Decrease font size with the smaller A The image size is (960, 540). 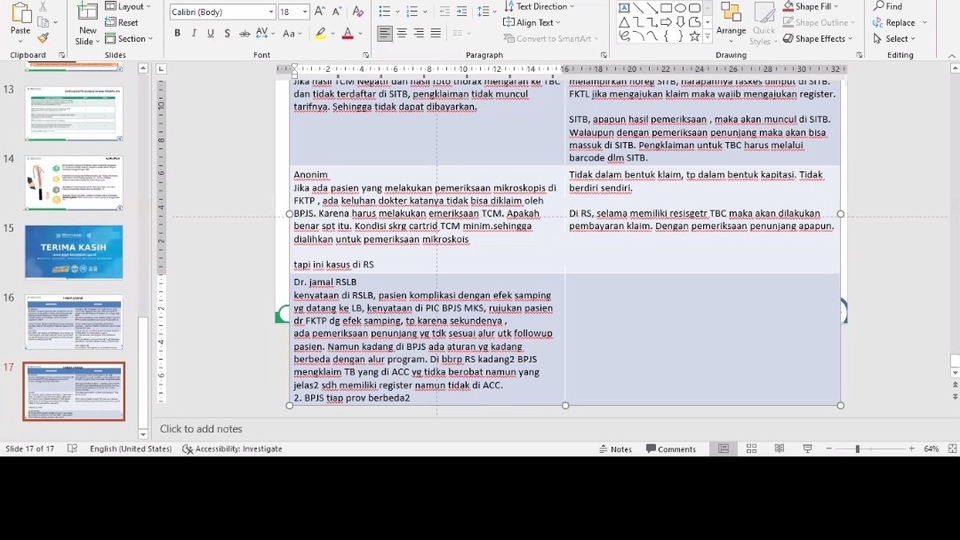click(337, 12)
